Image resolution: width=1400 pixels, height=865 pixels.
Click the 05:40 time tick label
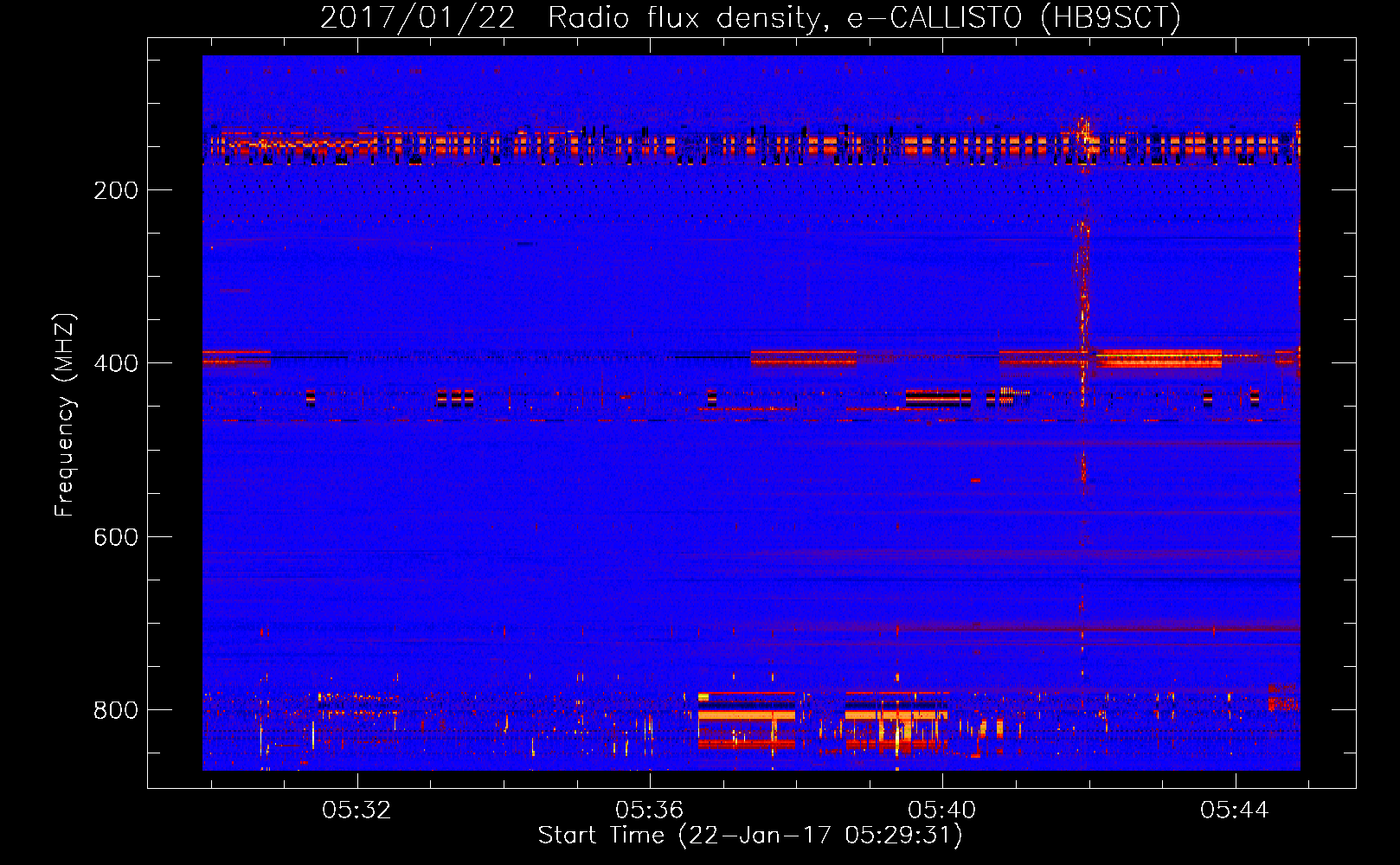941,810
